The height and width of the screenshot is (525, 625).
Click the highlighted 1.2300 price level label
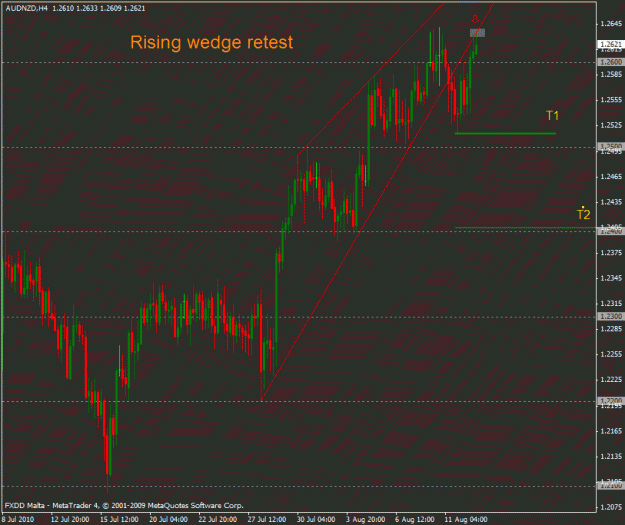coord(611,316)
